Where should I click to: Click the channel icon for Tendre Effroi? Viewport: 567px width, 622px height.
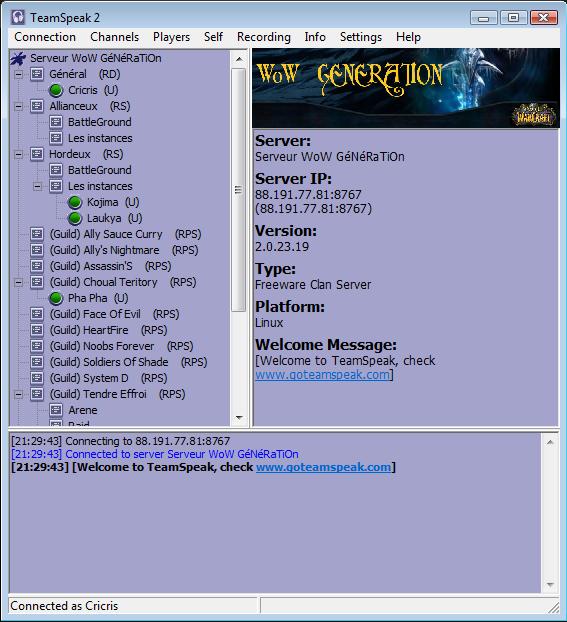pos(37,394)
